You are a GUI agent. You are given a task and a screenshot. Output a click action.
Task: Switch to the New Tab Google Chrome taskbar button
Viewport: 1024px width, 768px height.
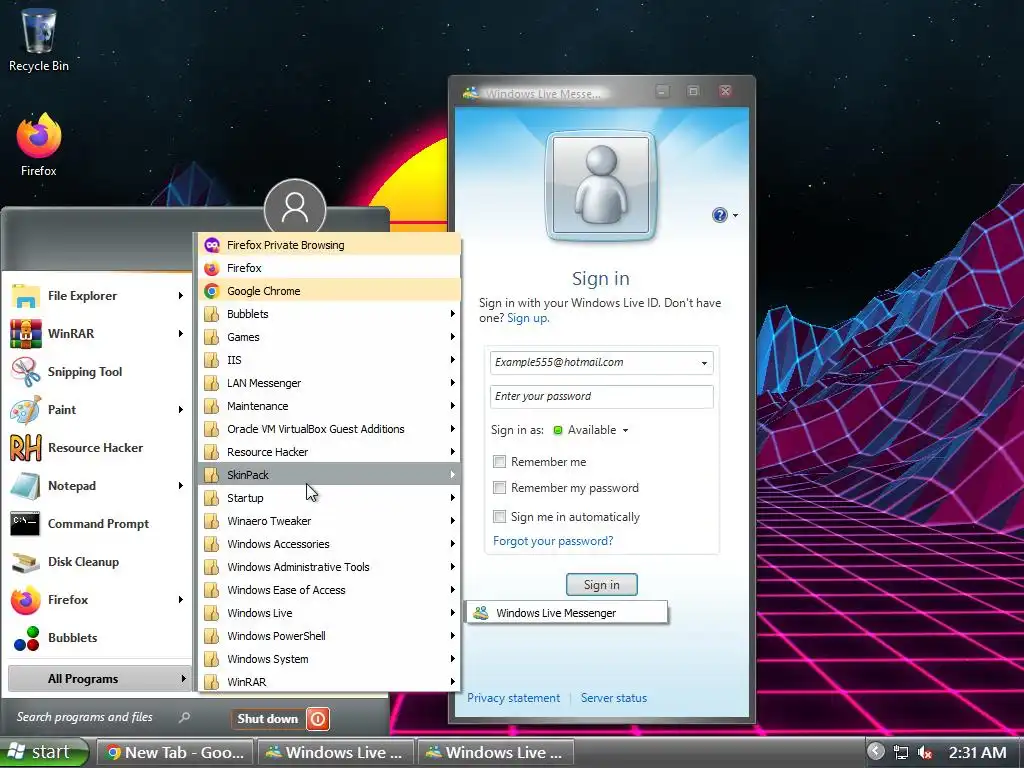(x=174, y=752)
